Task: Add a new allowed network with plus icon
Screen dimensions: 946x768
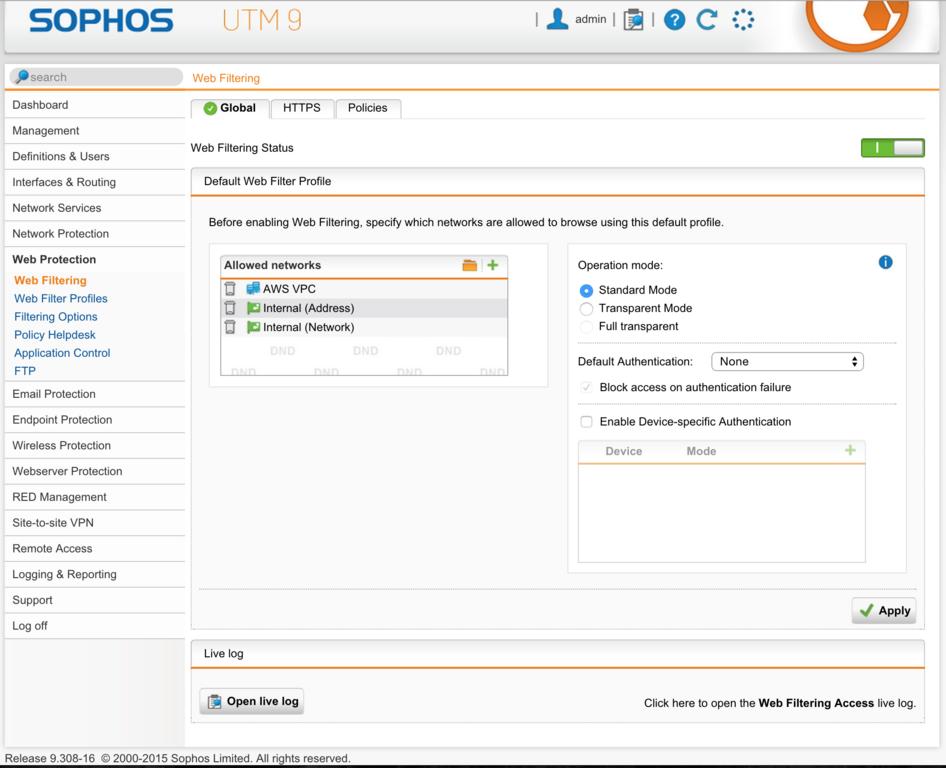Action: coord(493,265)
